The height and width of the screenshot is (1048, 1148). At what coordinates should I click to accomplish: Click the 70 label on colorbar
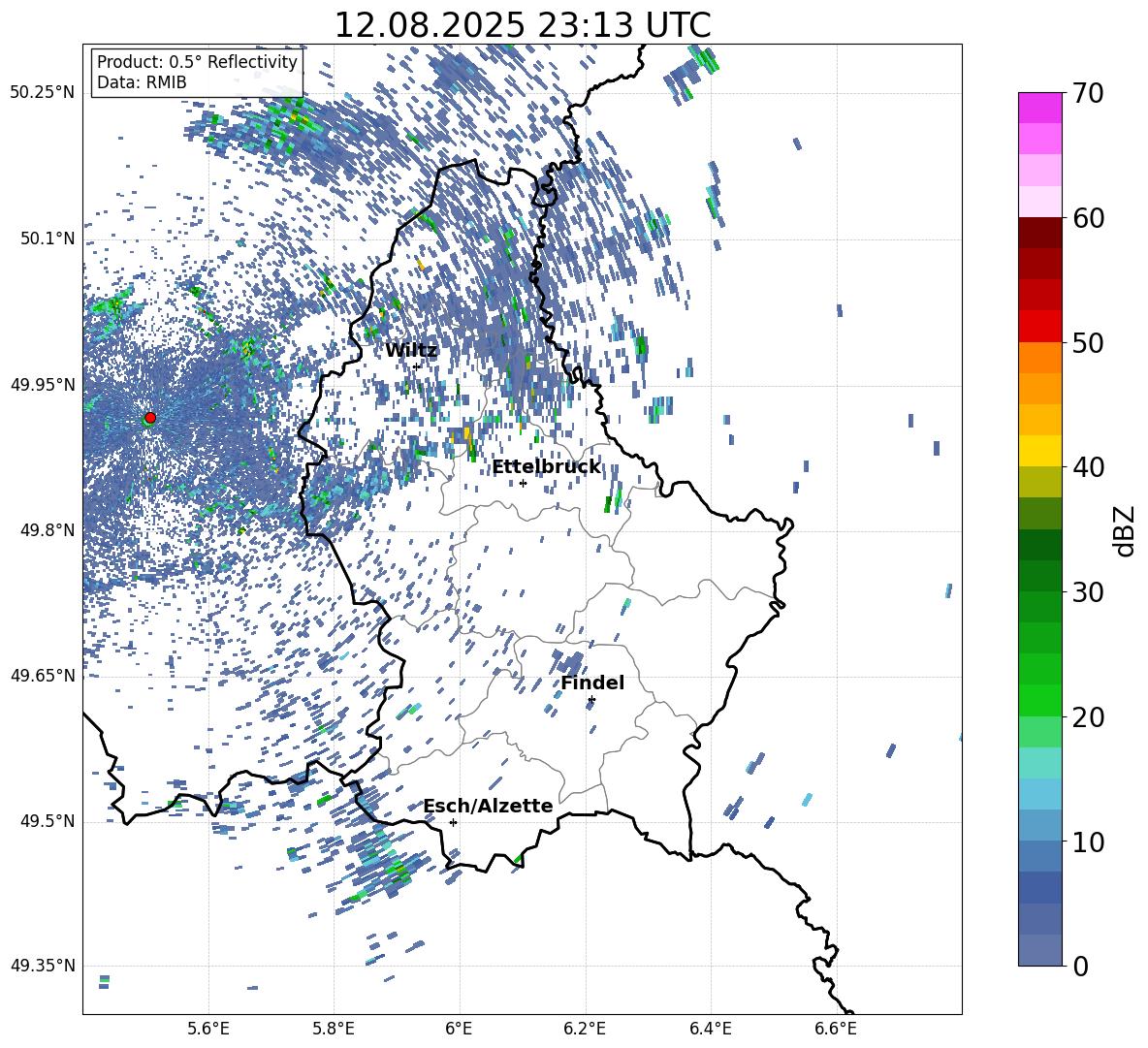1089,93
